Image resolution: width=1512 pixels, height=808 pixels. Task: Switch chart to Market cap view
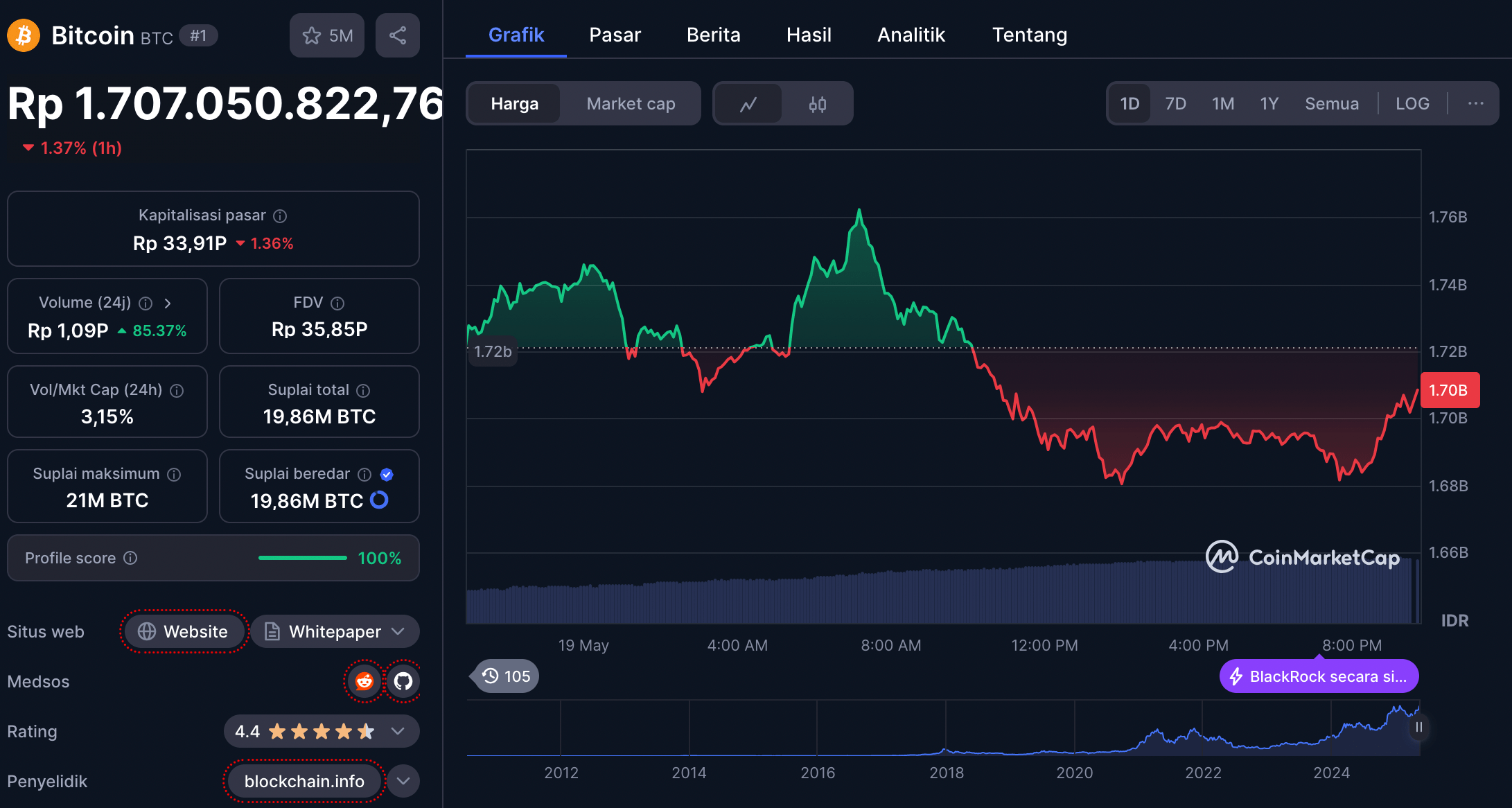(631, 104)
